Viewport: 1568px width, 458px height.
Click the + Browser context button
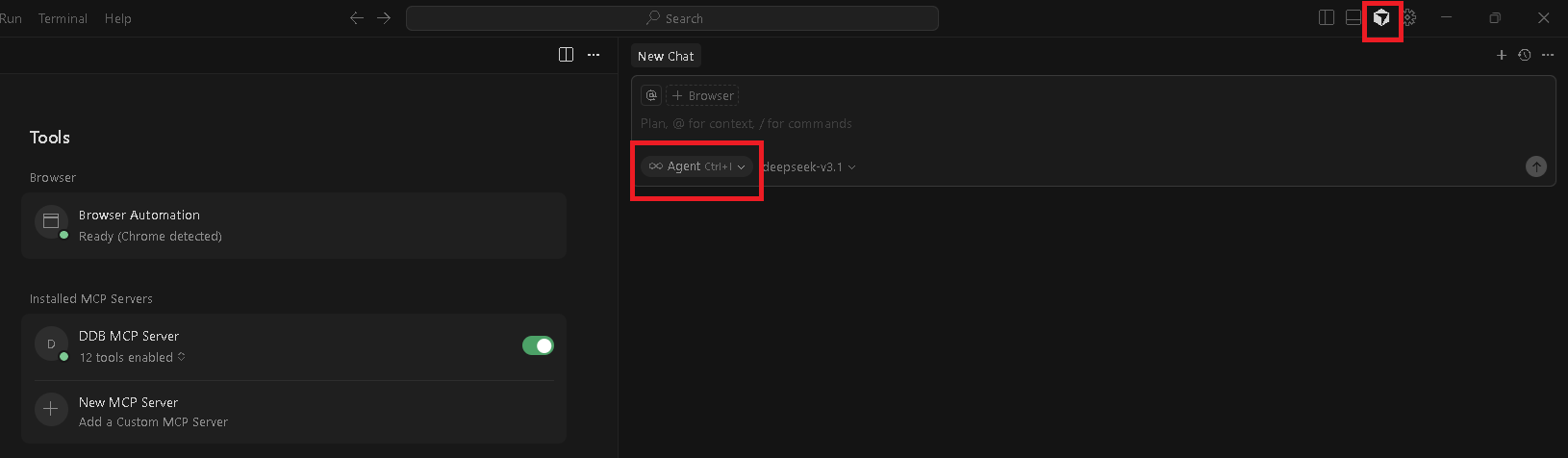click(703, 95)
